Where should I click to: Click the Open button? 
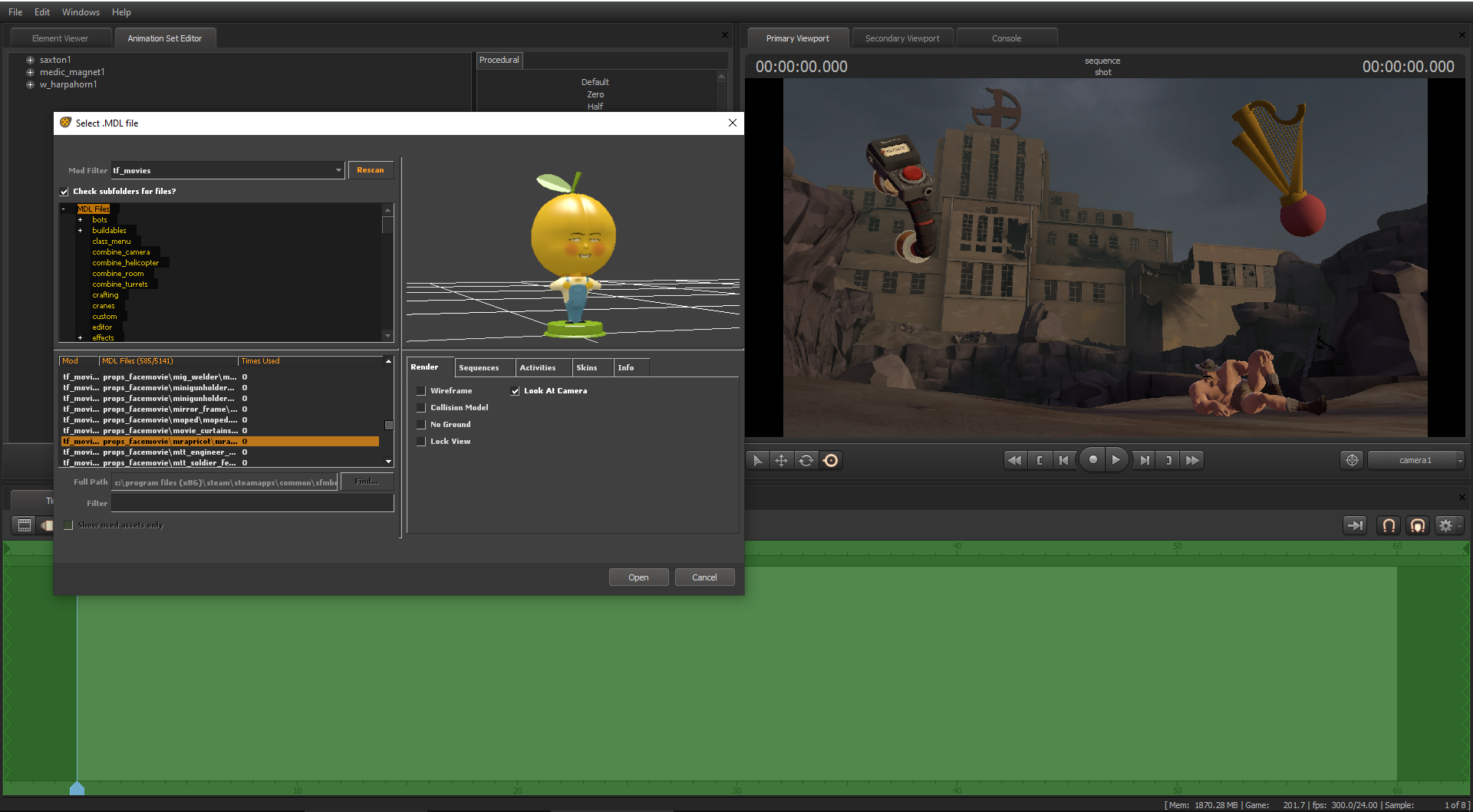(638, 577)
